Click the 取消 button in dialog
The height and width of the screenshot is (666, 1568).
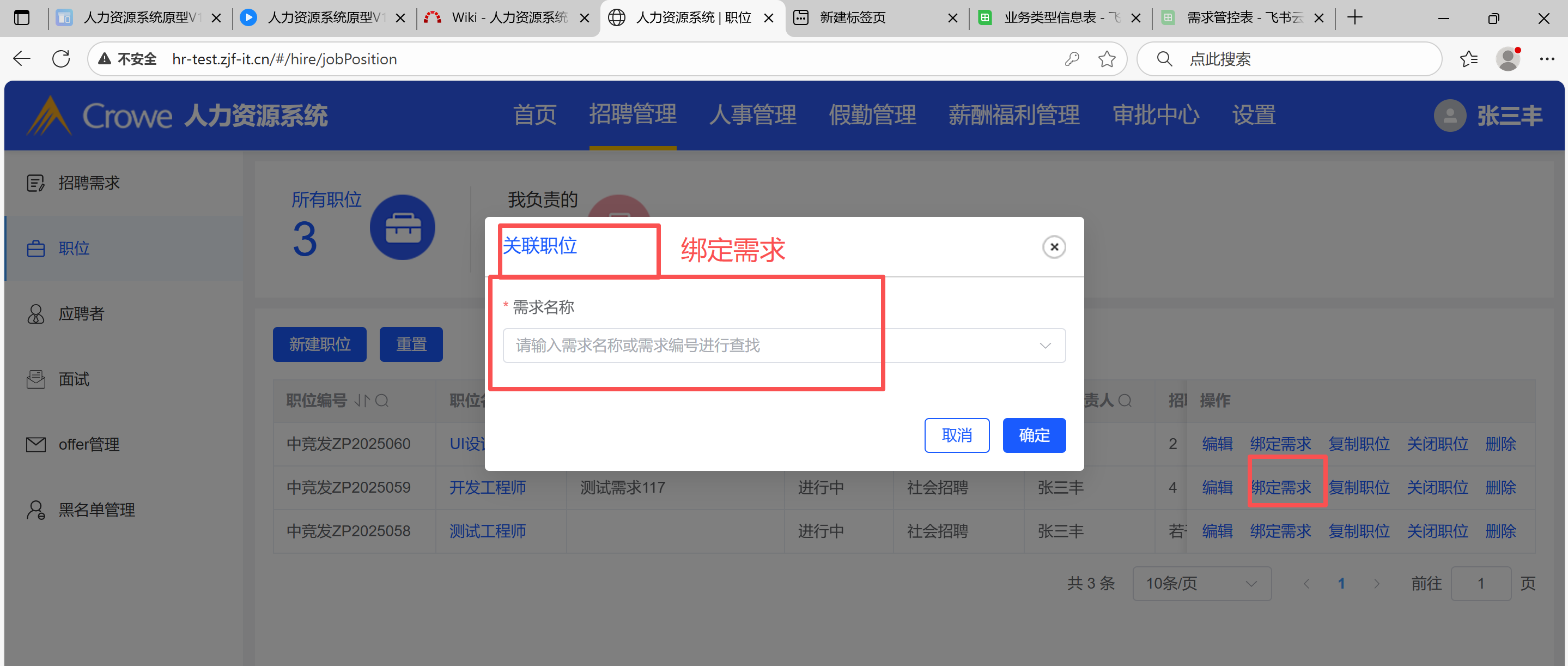tap(956, 435)
